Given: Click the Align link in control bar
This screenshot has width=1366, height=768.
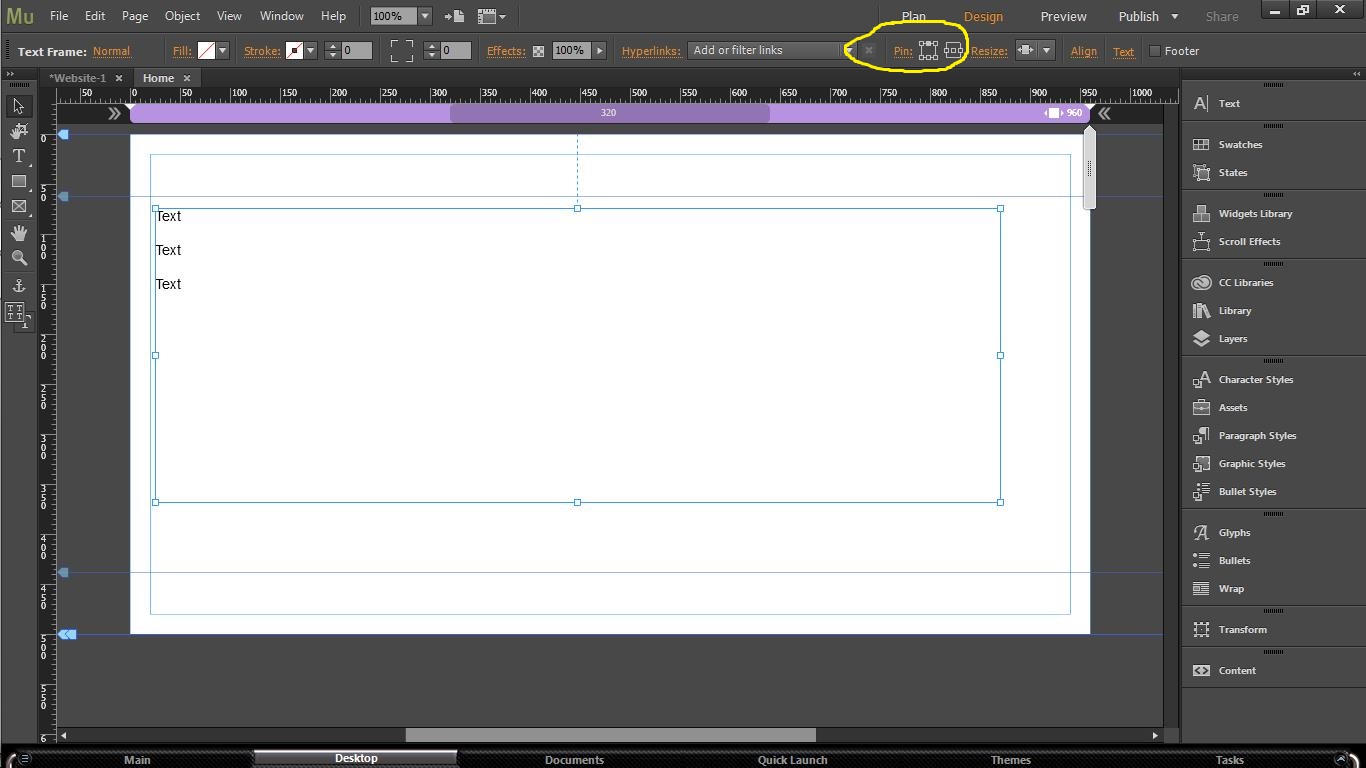Looking at the screenshot, I should [x=1083, y=51].
